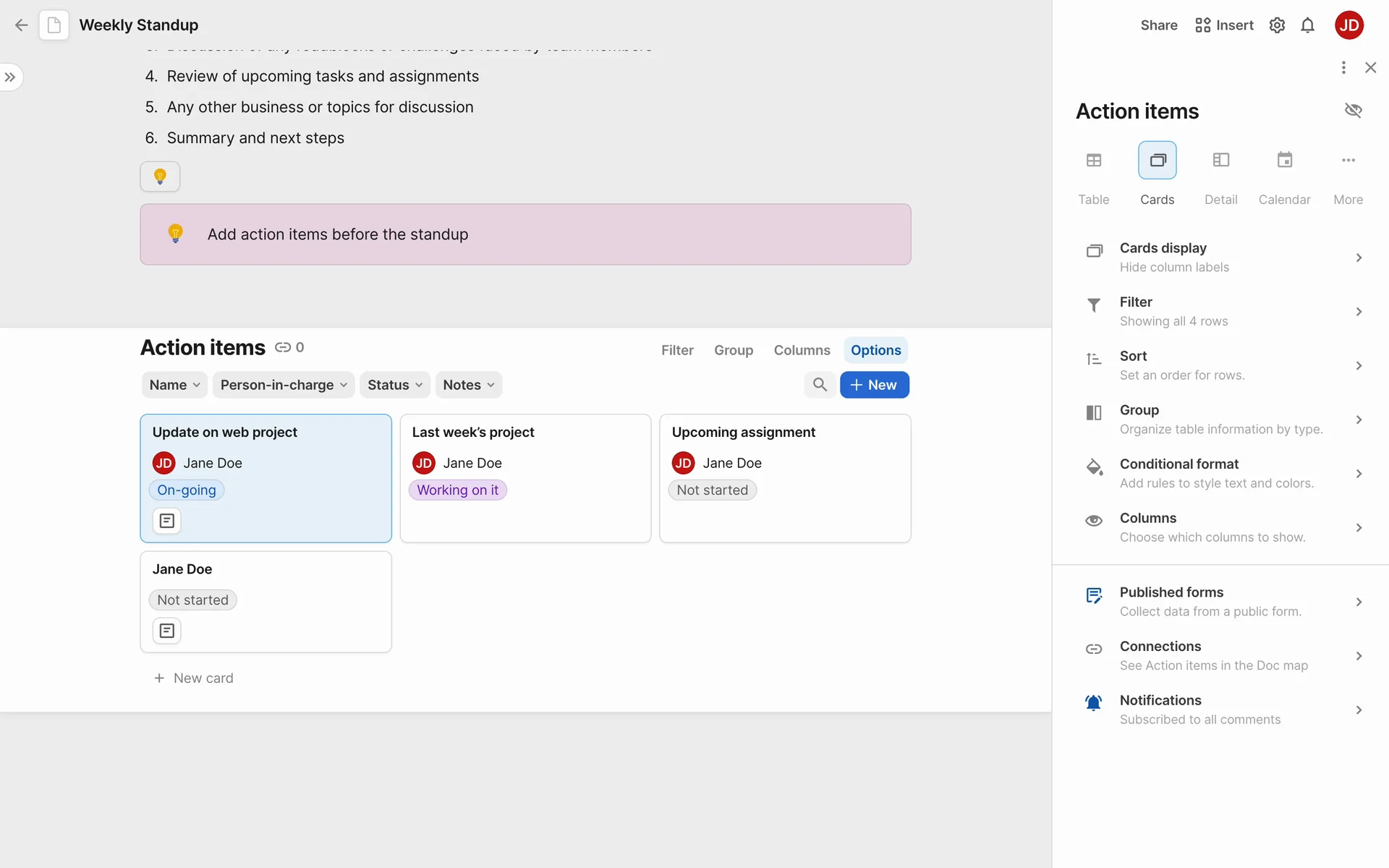Open the search icon in Action items toolbar
Viewport: 1389px width, 868px height.
(x=820, y=385)
